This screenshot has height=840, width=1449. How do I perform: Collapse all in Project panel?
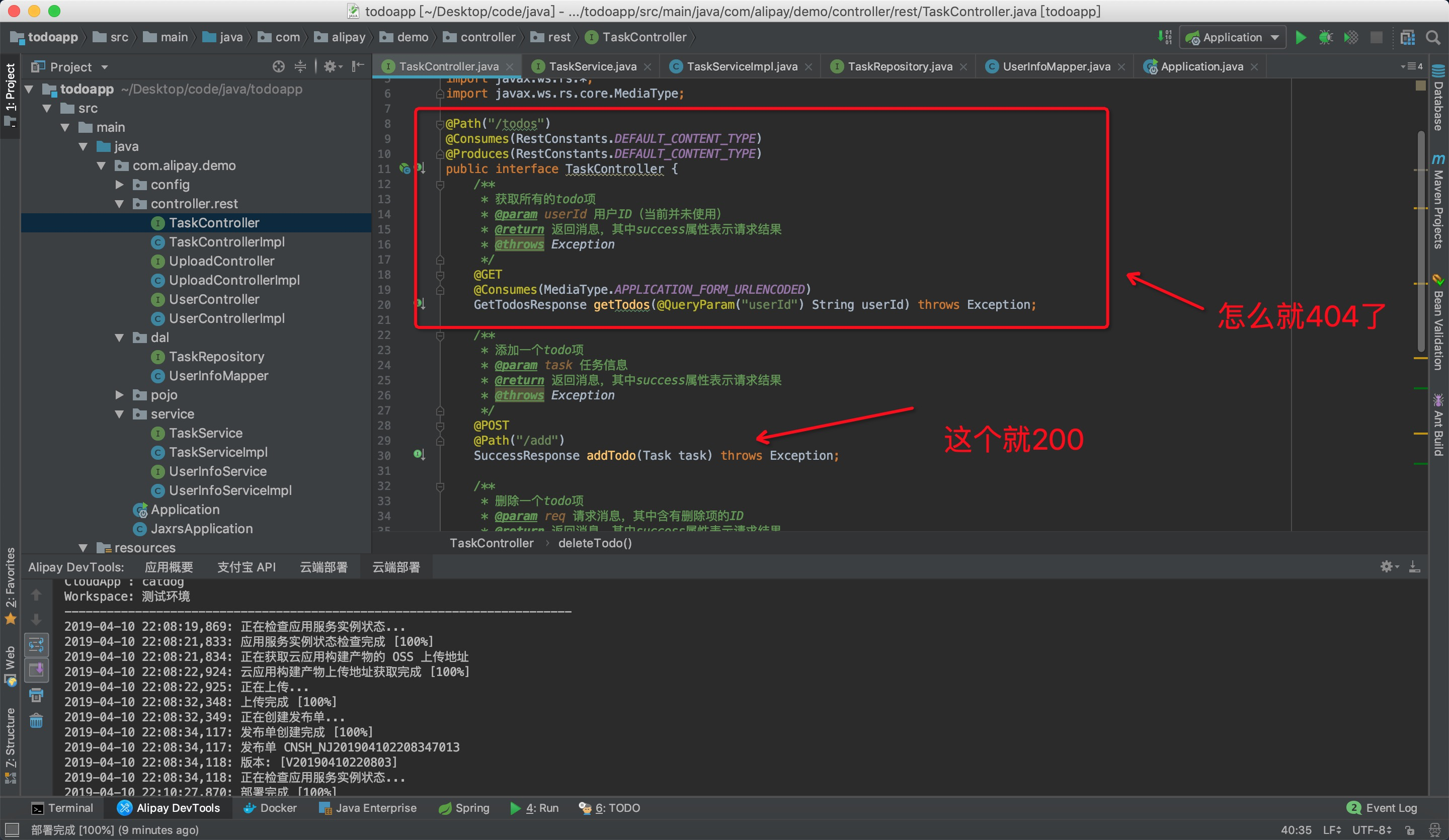tap(300, 67)
